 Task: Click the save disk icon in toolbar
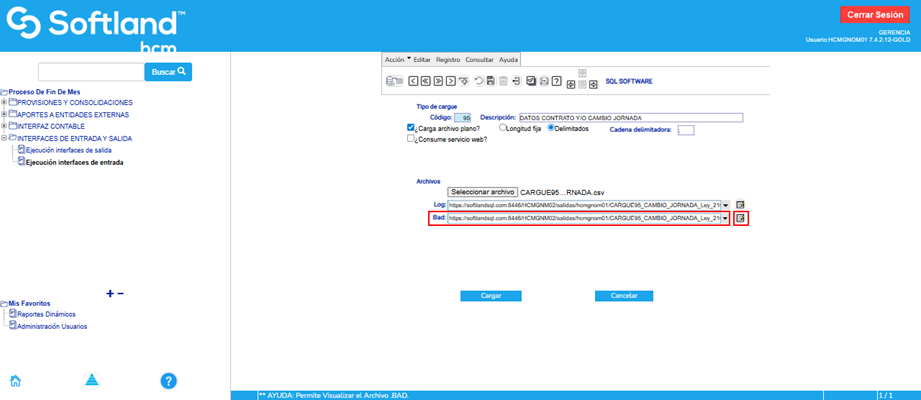pos(490,80)
